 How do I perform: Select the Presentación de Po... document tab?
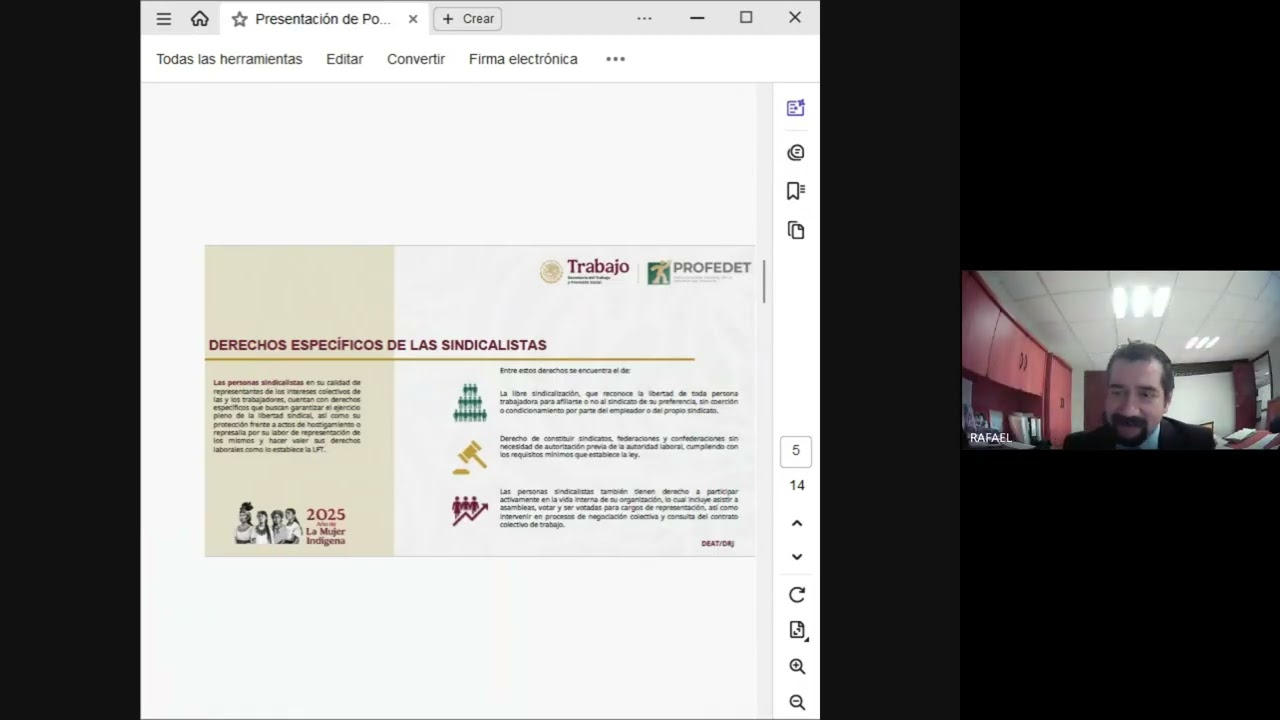(x=325, y=19)
